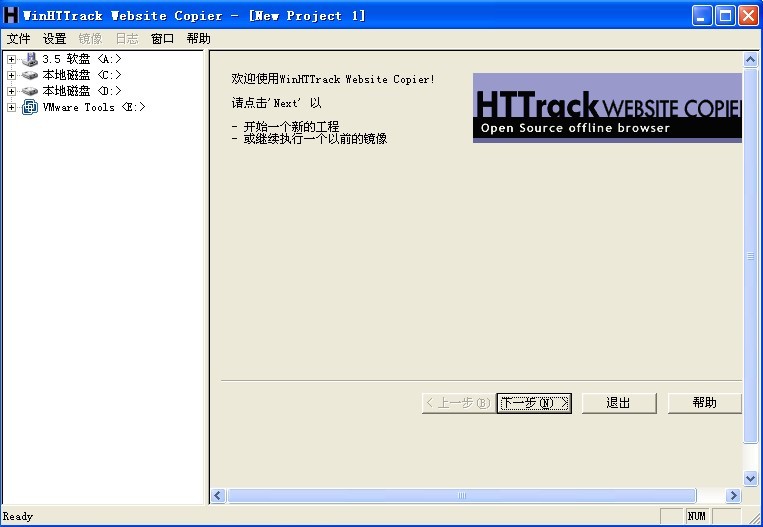Viewport: 763px width, 527px height.
Task: Expand the 本地磁盘 C: tree node
Action: click(x=11, y=75)
